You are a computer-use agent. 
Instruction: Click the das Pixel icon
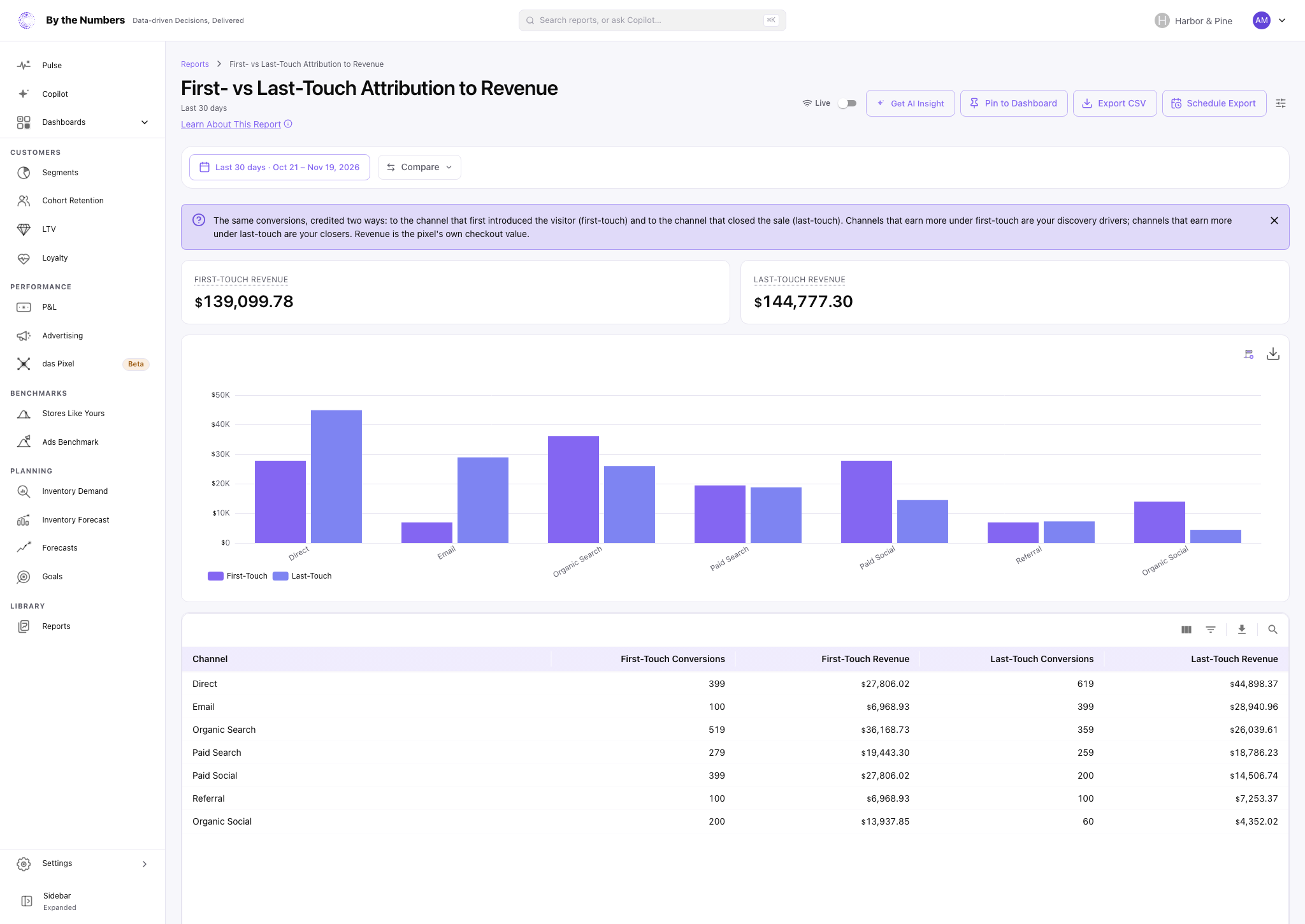click(x=24, y=364)
